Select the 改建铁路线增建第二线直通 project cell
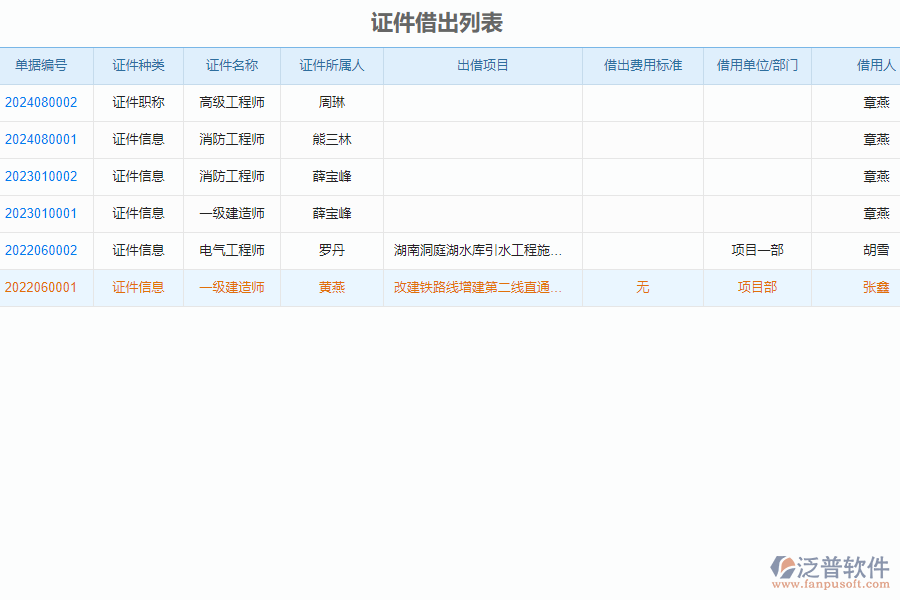Viewport: 900px width, 600px height. click(x=478, y=287)
